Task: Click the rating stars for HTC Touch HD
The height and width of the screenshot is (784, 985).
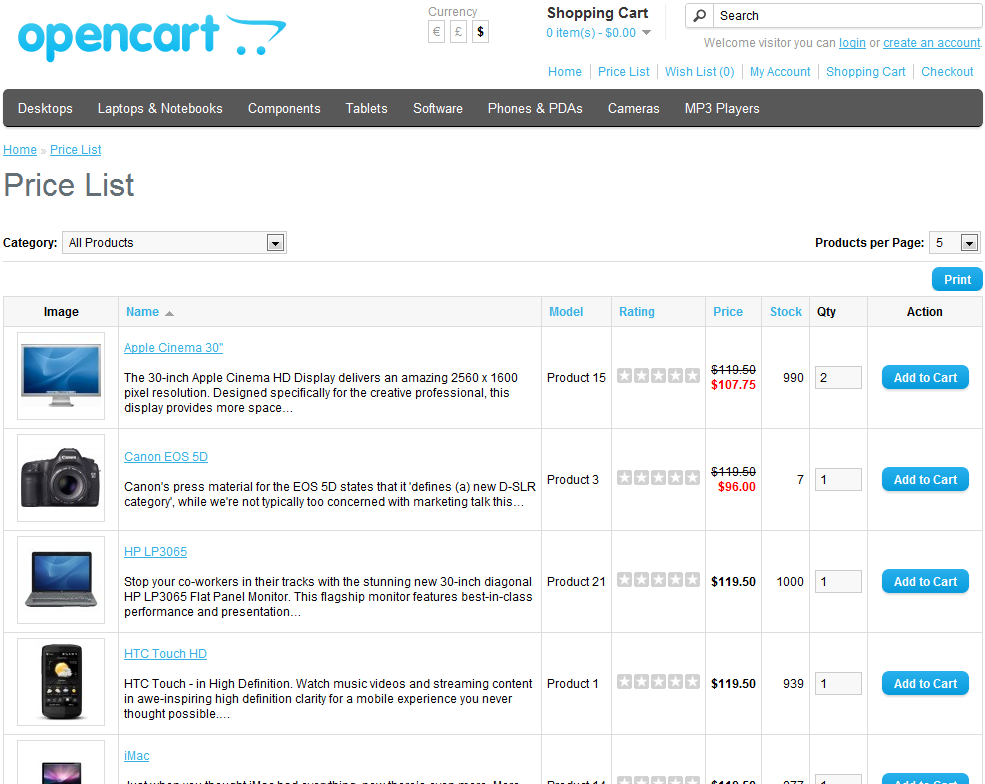Action: pos(658,682)
